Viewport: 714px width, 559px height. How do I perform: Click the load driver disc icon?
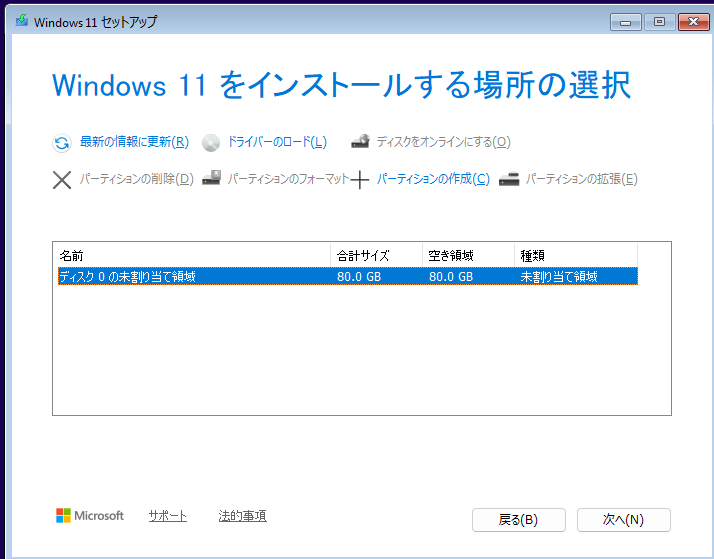tap(211, 143)
